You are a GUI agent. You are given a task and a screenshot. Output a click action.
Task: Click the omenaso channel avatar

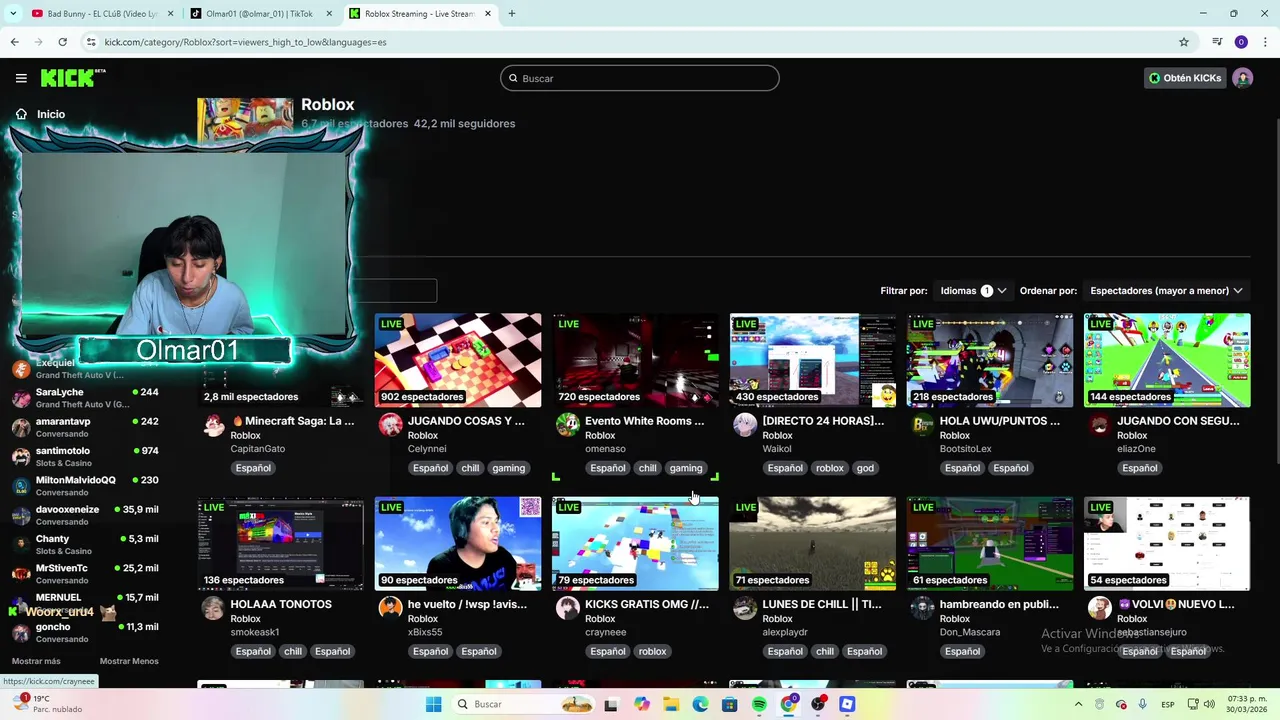coord(568,425)
